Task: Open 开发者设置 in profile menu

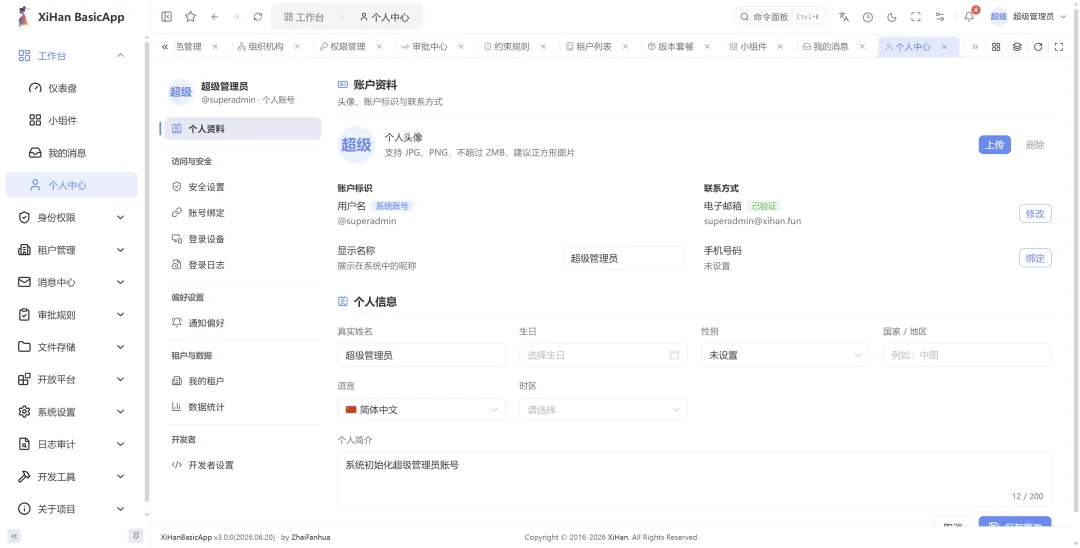Action: click(243, 465)
